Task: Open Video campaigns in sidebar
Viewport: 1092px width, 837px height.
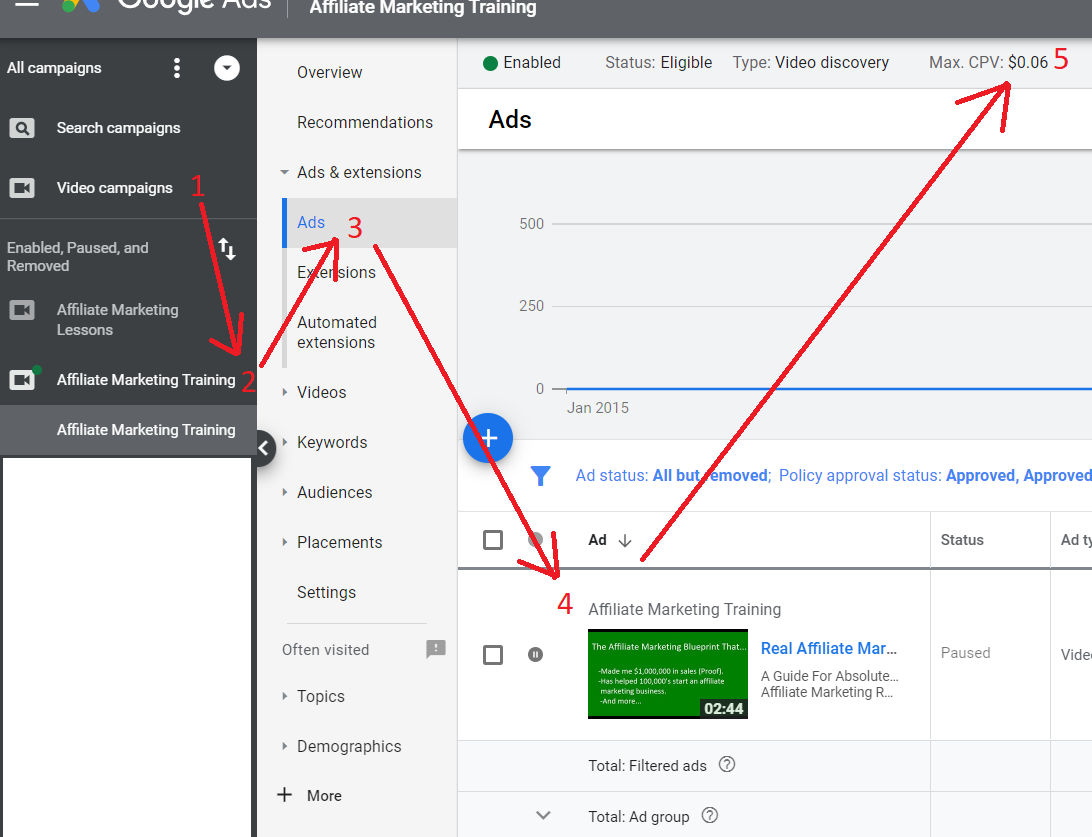Action: click(115, 188)
